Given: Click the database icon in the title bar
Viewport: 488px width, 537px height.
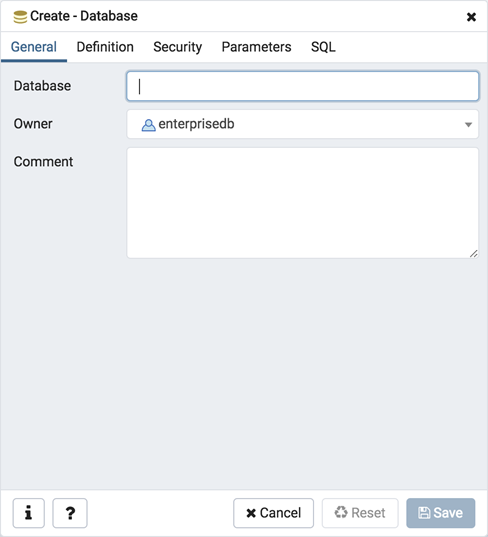Looking at the screenshot, I should pos(20,17).
